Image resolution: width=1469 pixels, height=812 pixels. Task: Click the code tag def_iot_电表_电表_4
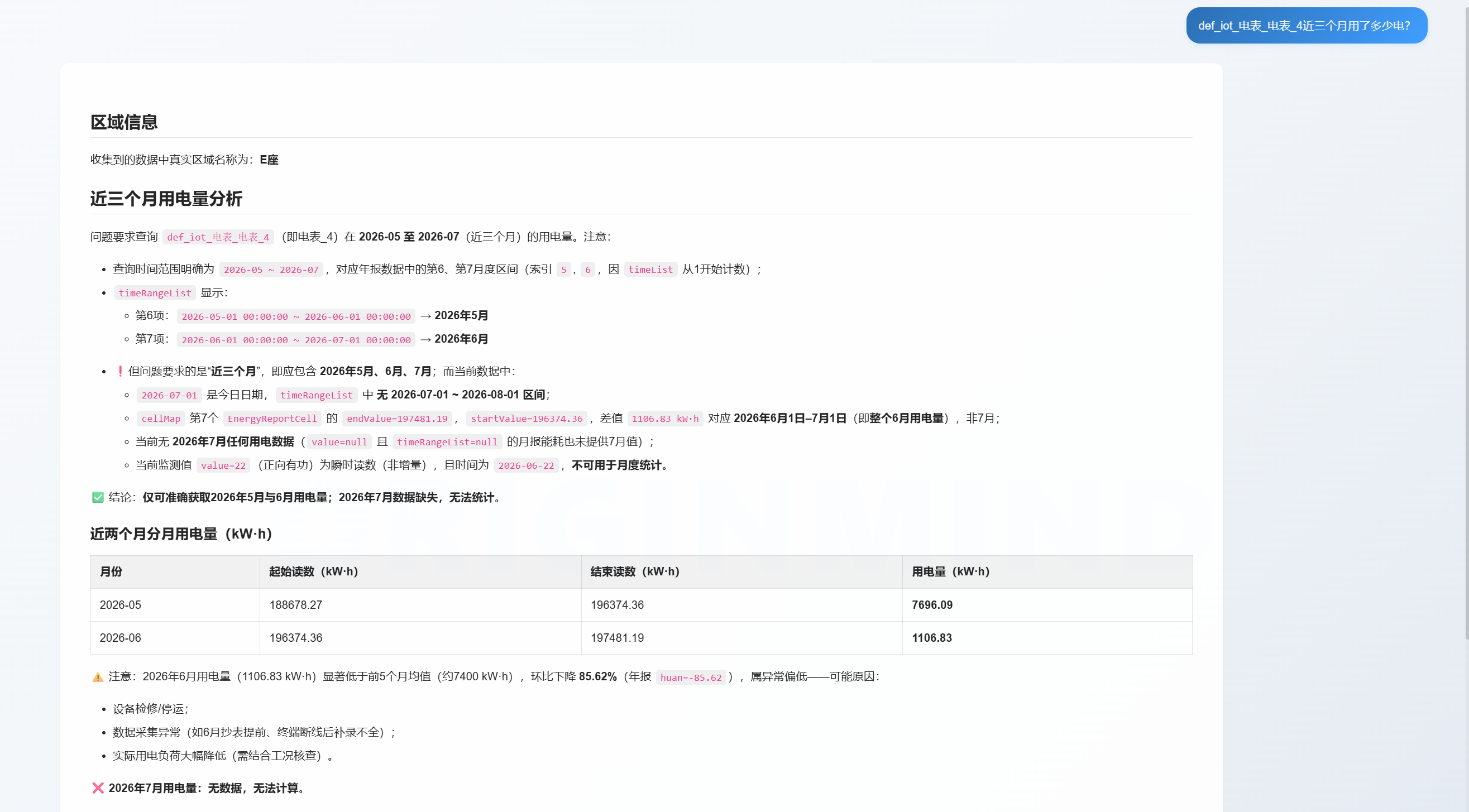coord(218,237)
